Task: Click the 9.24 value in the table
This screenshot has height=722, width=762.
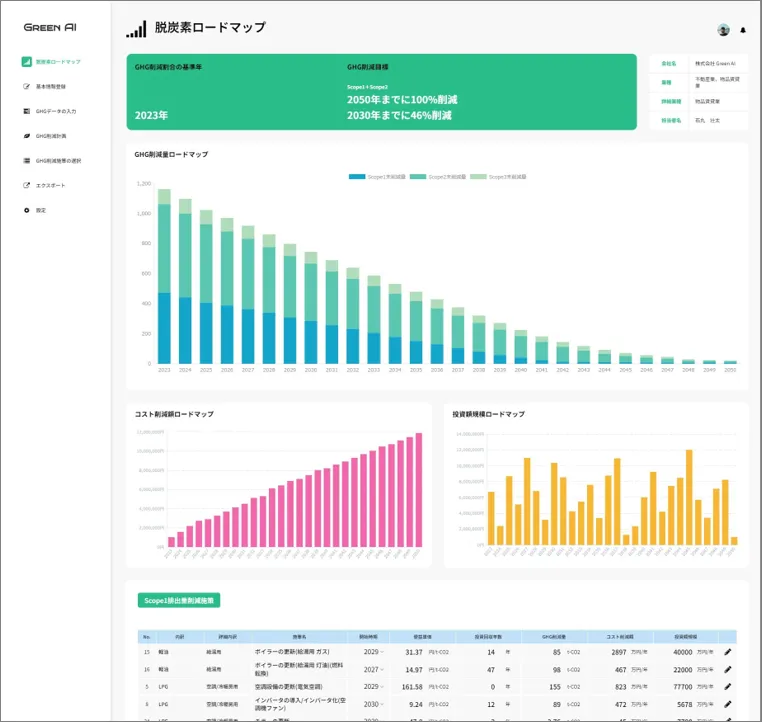Action: click(416, 704)
